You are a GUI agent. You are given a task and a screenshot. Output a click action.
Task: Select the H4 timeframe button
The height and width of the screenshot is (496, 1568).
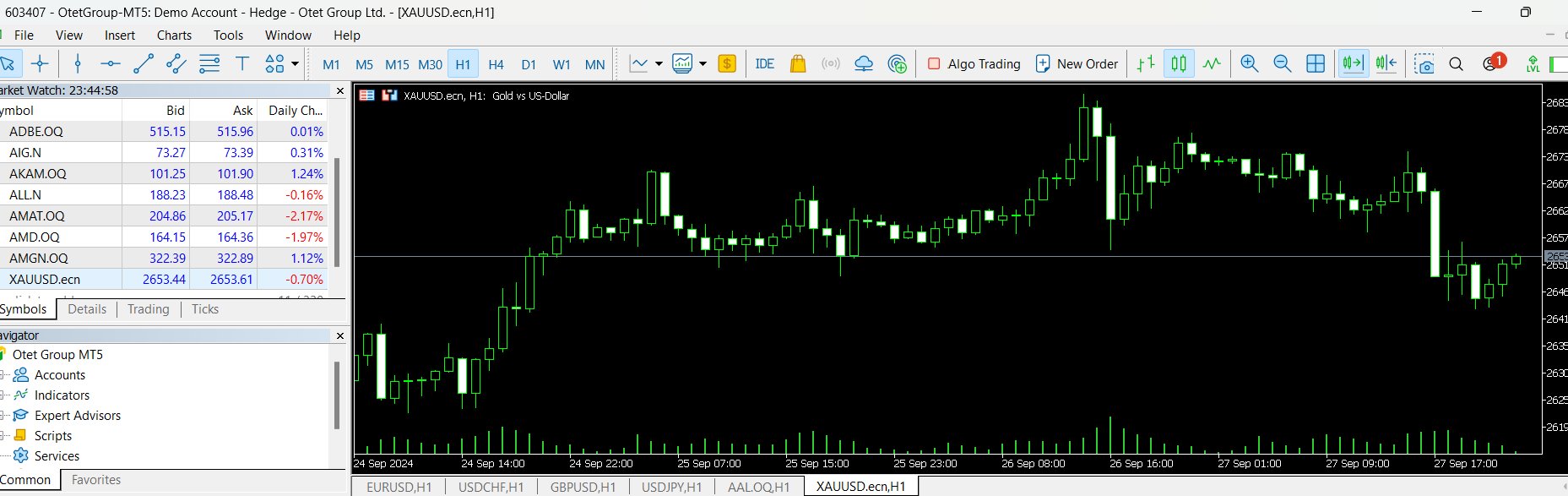point(496,64)
